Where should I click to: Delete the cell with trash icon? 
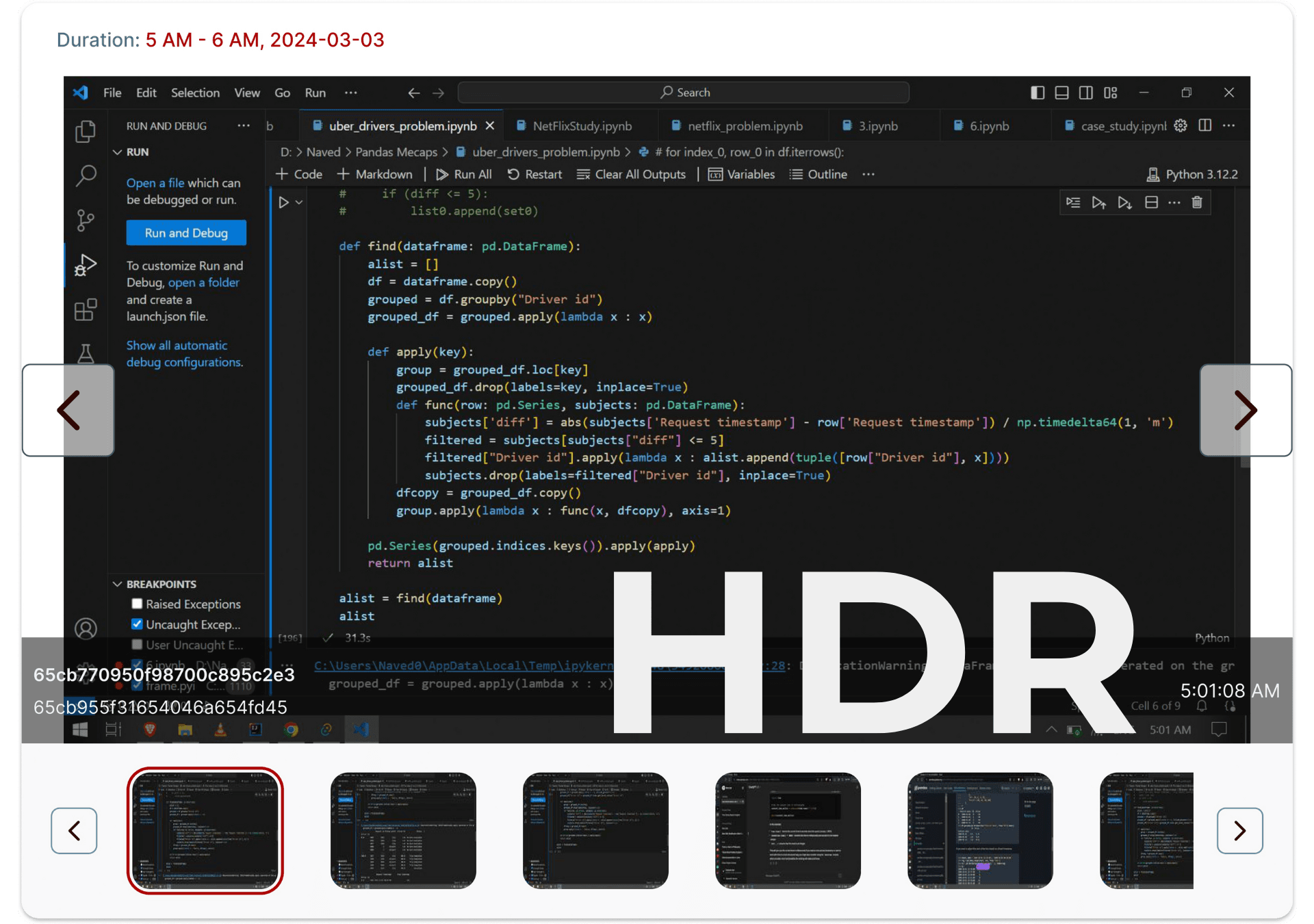tap(1197, 203)
